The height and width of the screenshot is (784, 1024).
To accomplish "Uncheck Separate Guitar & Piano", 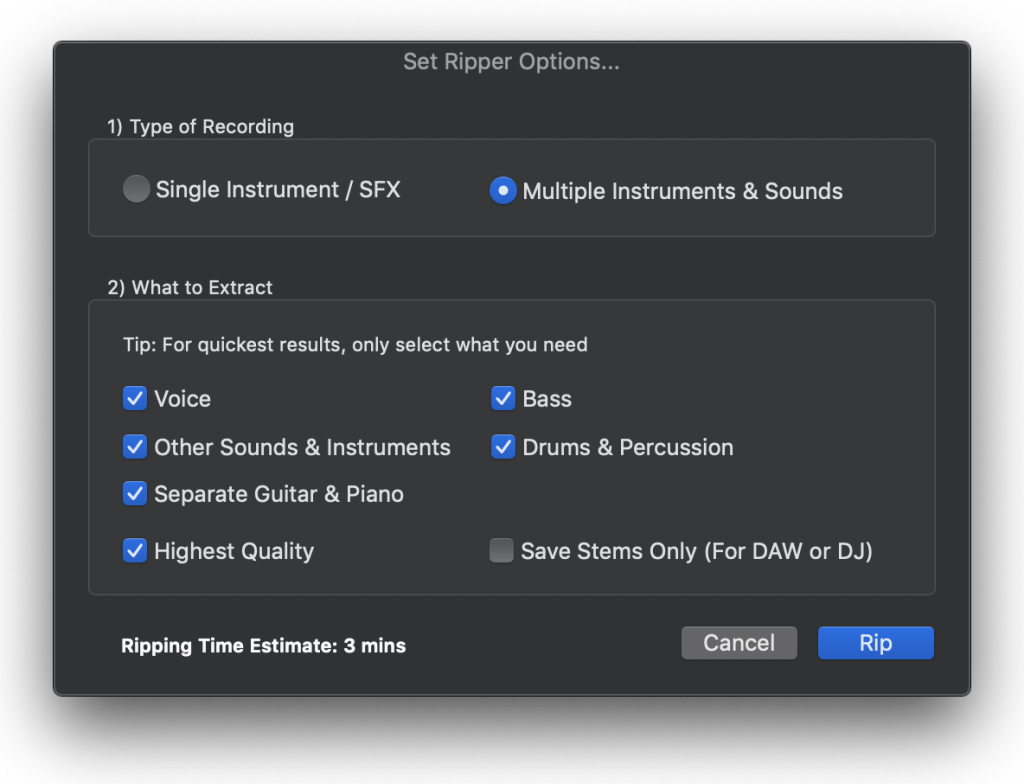I will (x=135, y=494).
